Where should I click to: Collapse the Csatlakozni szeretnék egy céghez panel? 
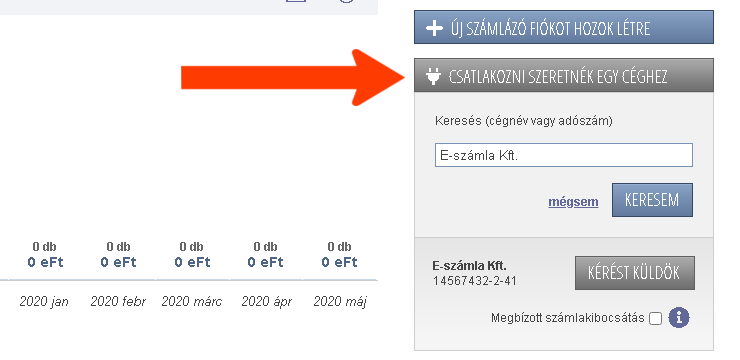pyautogui.click(x=564, y=75)
